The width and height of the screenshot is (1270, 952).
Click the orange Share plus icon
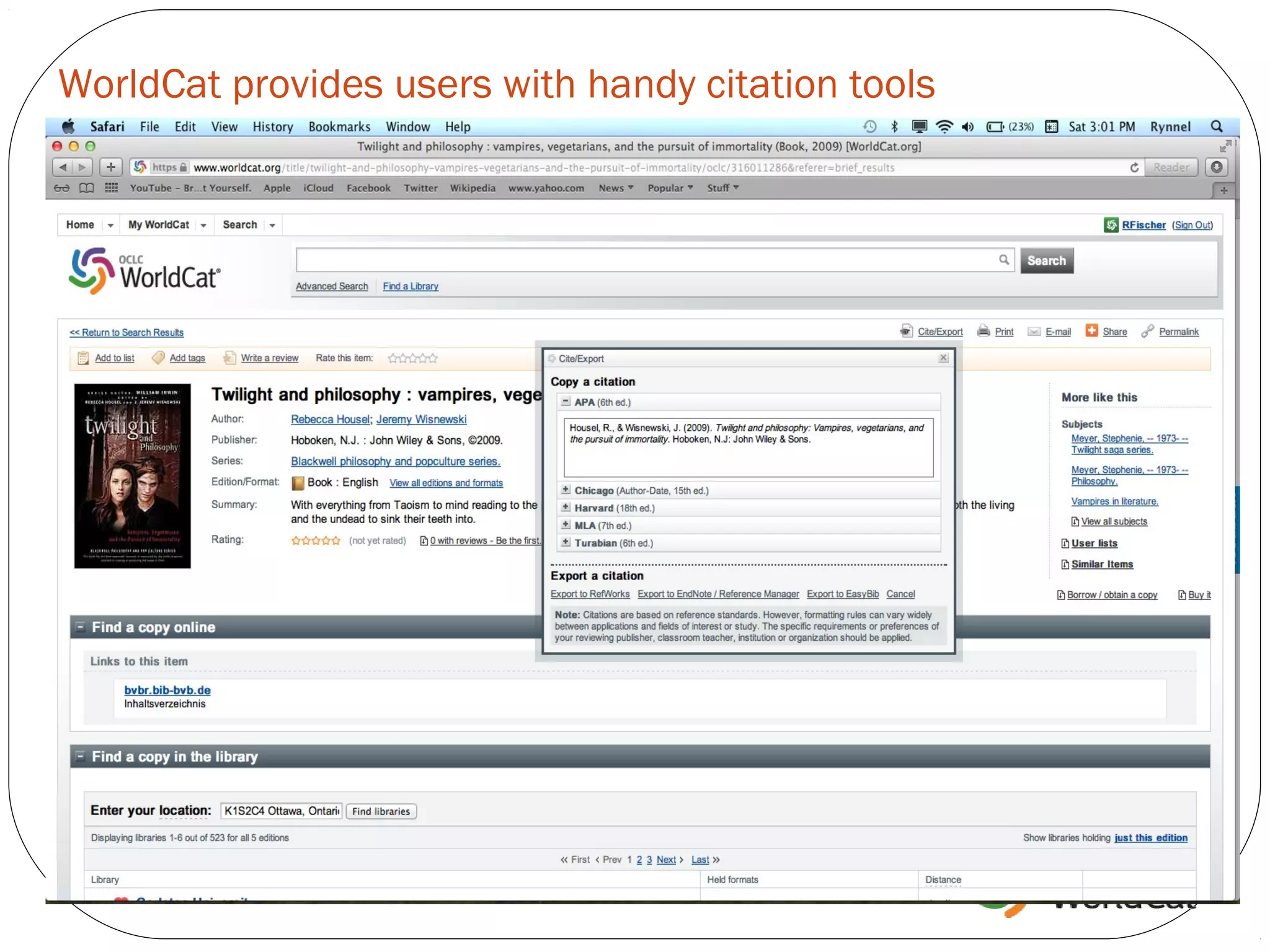1091,330
